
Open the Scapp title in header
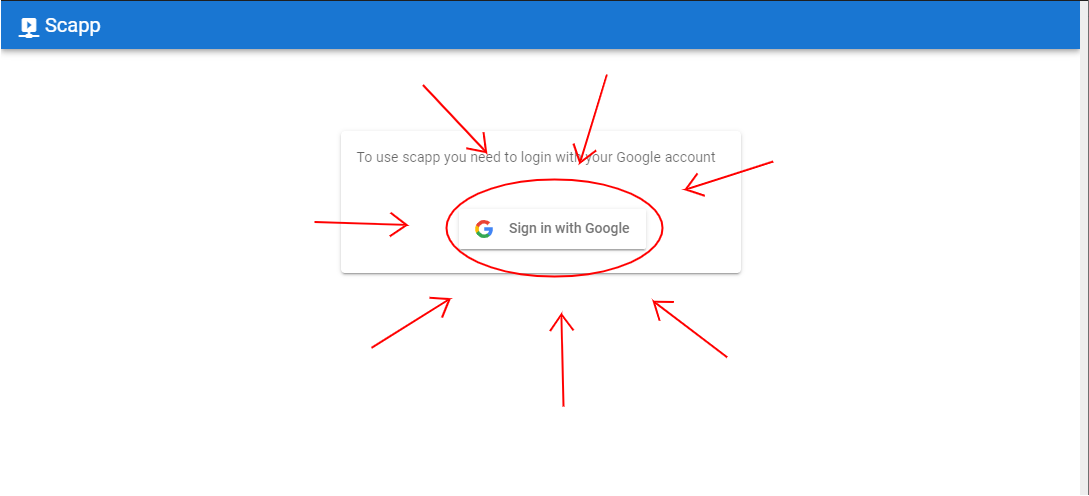(x=72, y=26)
